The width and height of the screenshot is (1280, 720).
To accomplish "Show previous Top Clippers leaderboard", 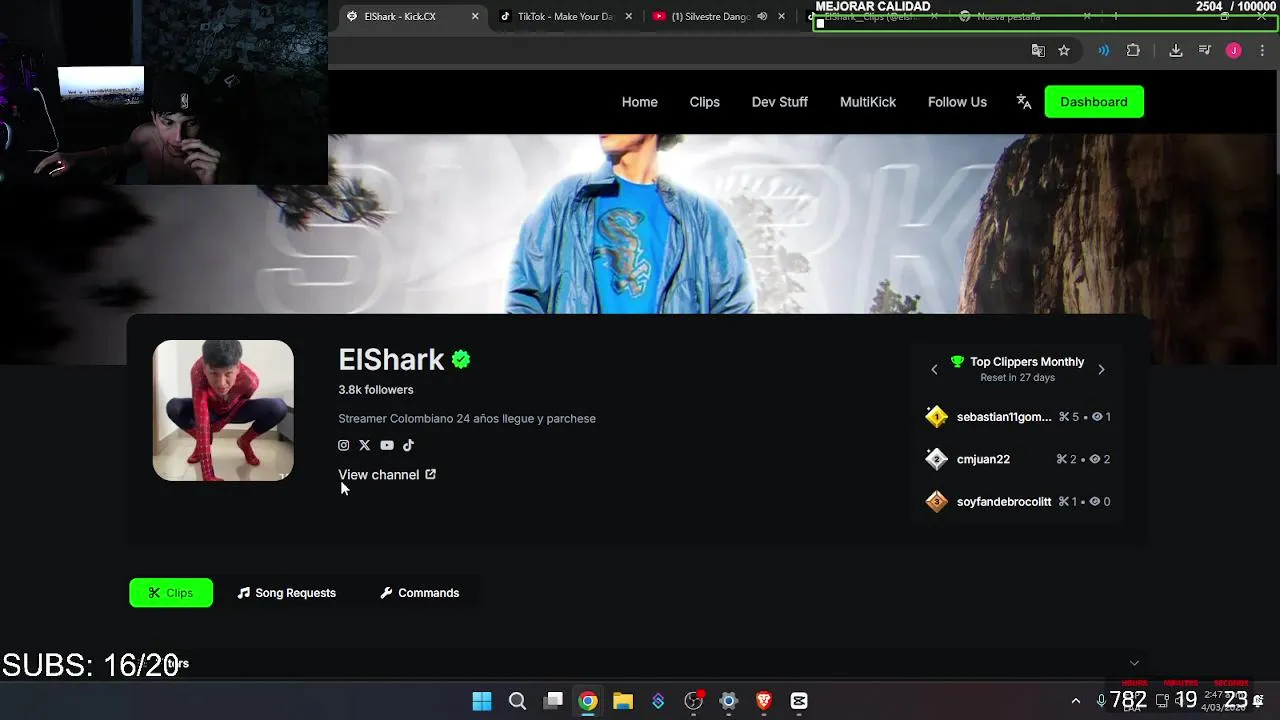I will (x=934, y=370).
